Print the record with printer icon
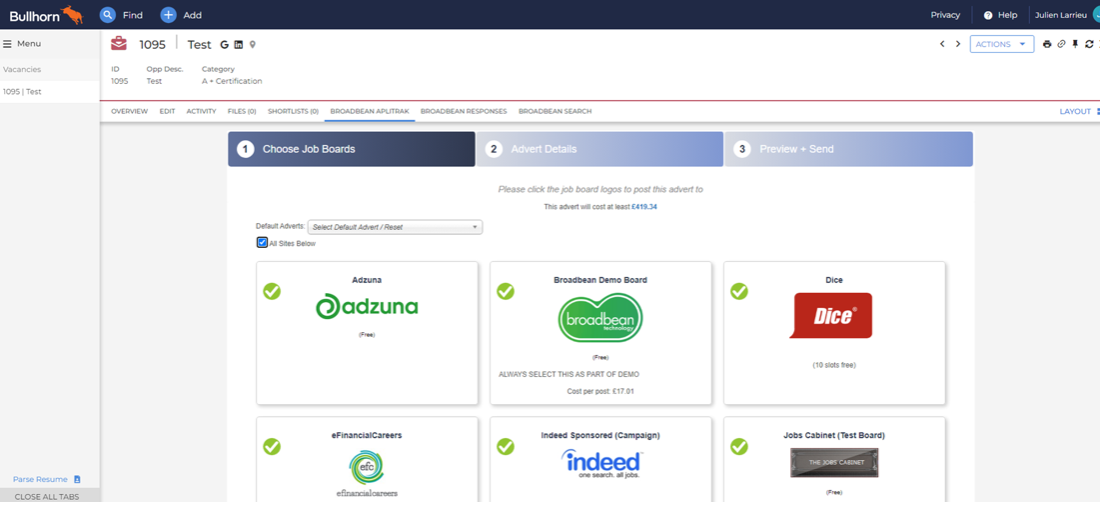The image size is (1100, 507). 1047,44
